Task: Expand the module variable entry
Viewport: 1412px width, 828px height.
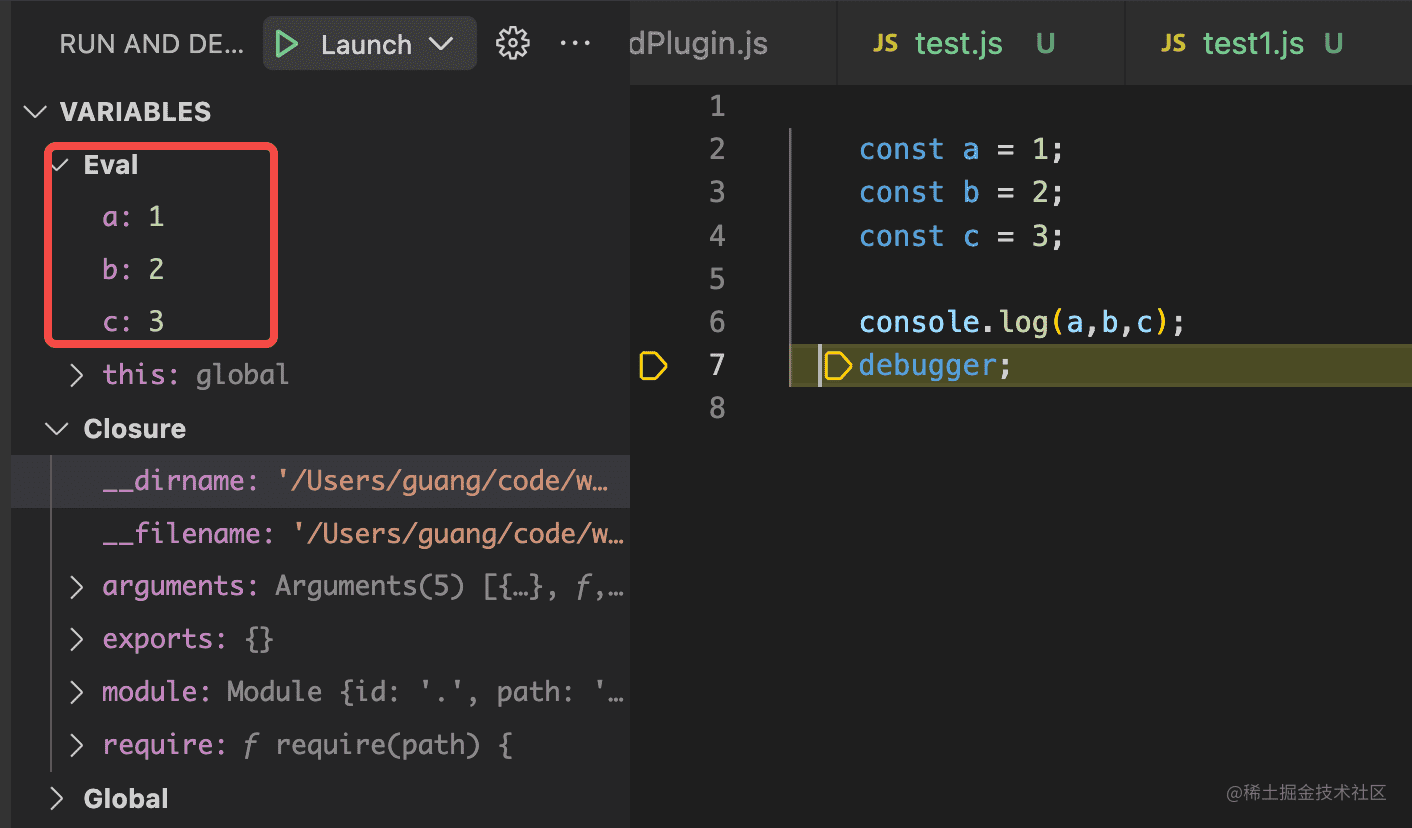Action: [77, 692]
